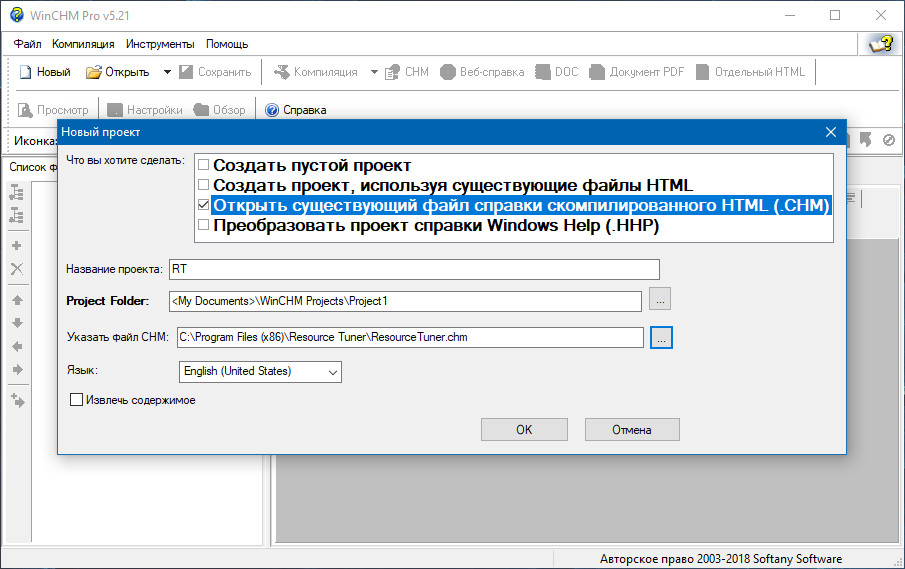The image size is (905, 569).
Task: Click the DOC export toolbar icon
Action: pos(543,72)
